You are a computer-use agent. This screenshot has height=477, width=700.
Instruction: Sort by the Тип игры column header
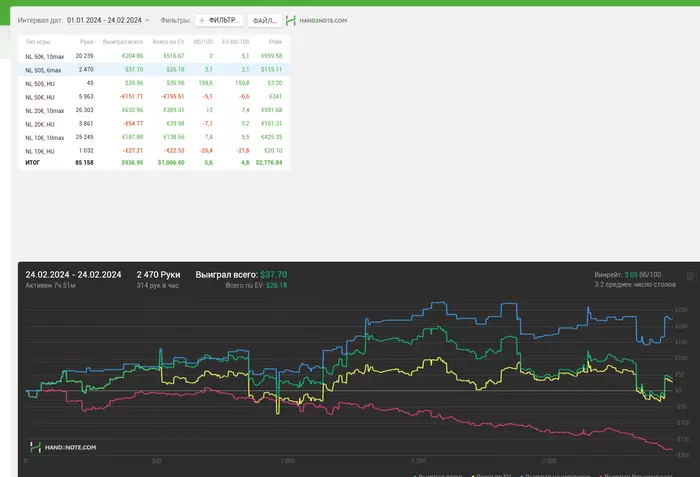pyautogui.click(x=38, y=42)
